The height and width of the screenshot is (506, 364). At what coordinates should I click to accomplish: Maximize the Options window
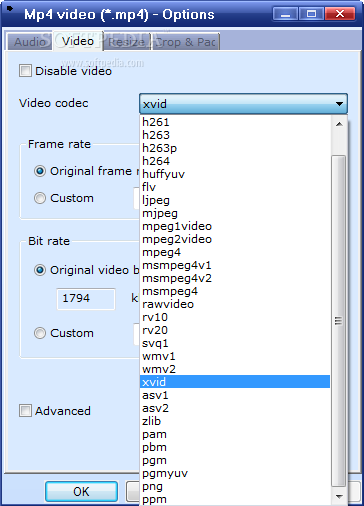tap(311, 14)
